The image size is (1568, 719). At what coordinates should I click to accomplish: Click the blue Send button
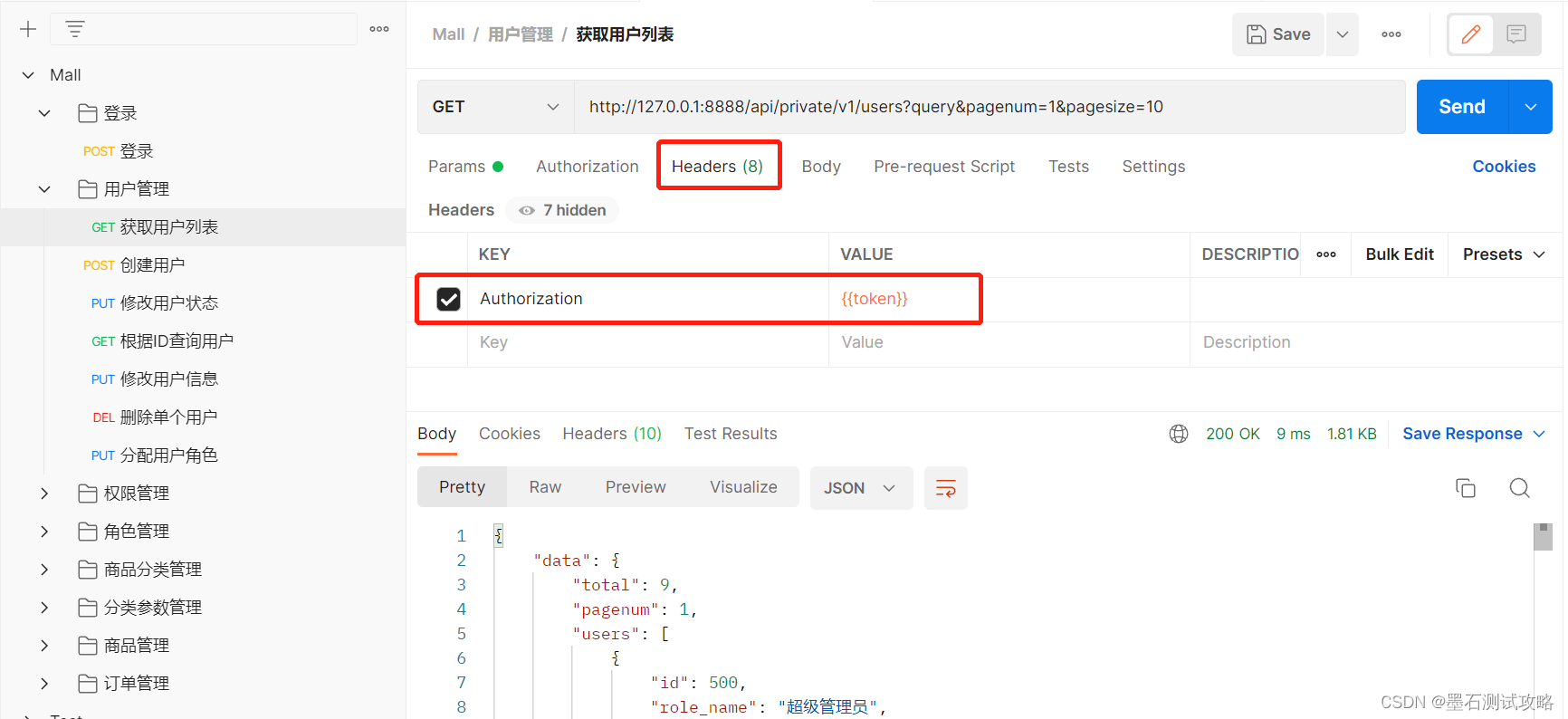[1461, 107]
